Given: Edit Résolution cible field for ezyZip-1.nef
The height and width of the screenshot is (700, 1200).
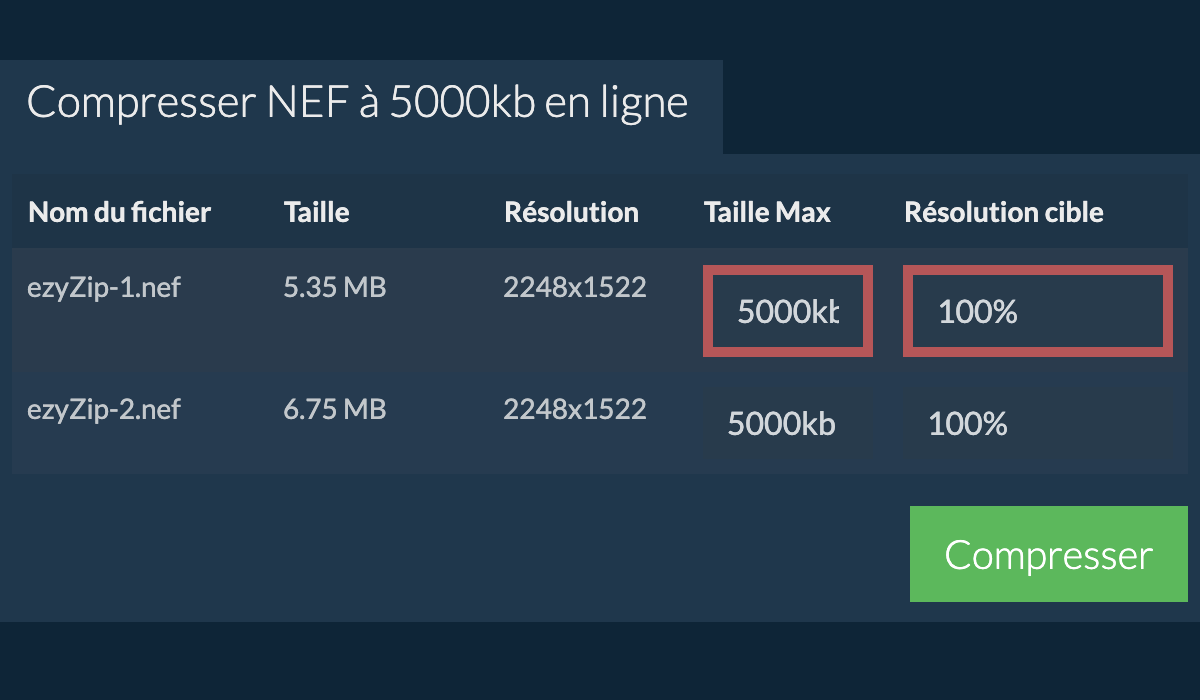Looking at the screenshot, I should point(1038,311).
